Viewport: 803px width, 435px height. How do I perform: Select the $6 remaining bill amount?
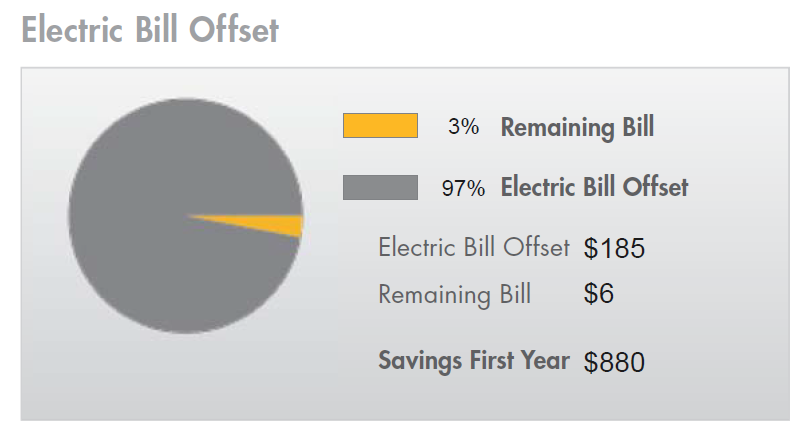click(x=598, y=295)
